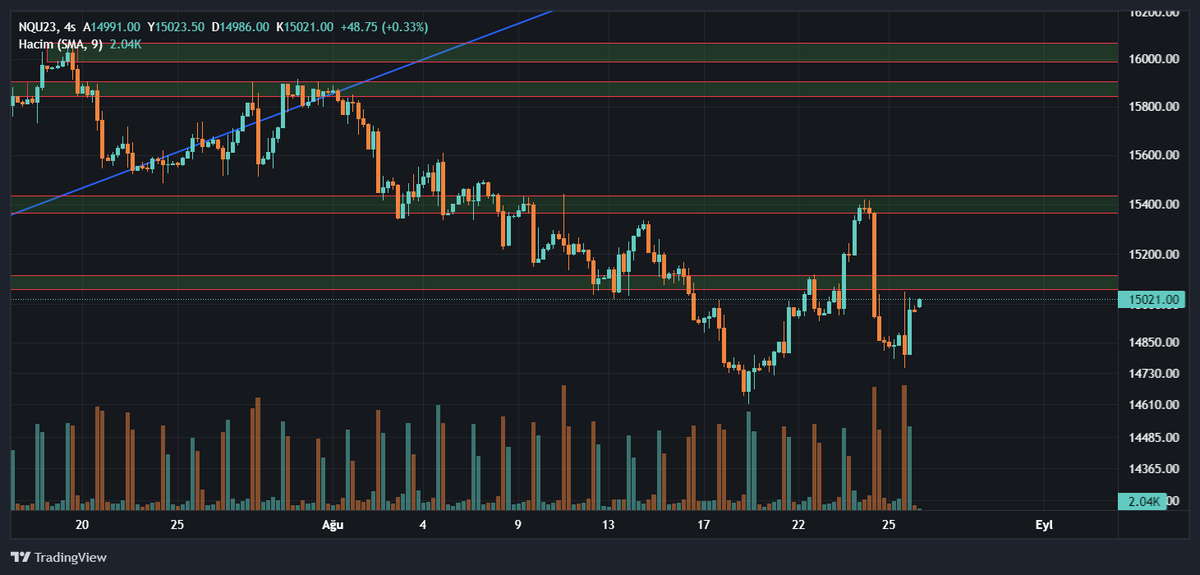The height and width of the screenshot is (575, 1200).
Task: Click the 4 date label on time axis
Action: [x=423, y=525]
